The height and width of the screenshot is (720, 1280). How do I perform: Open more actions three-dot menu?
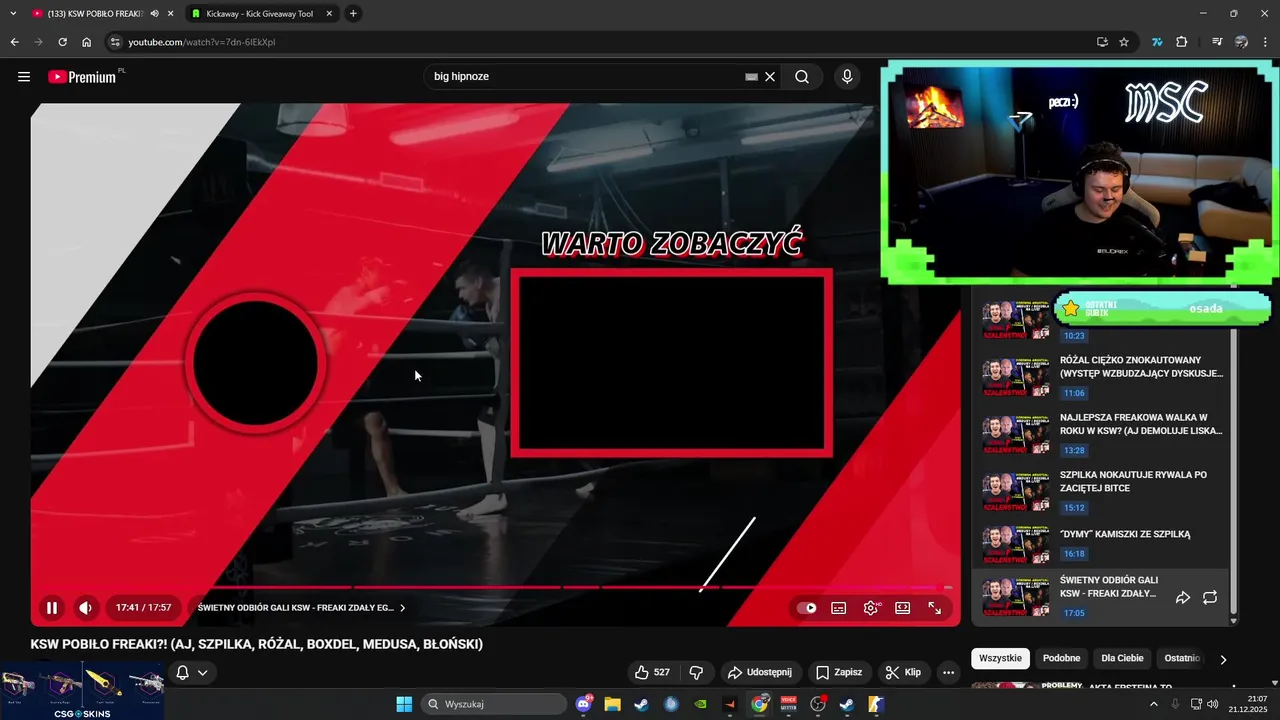[x=949, y=672]
